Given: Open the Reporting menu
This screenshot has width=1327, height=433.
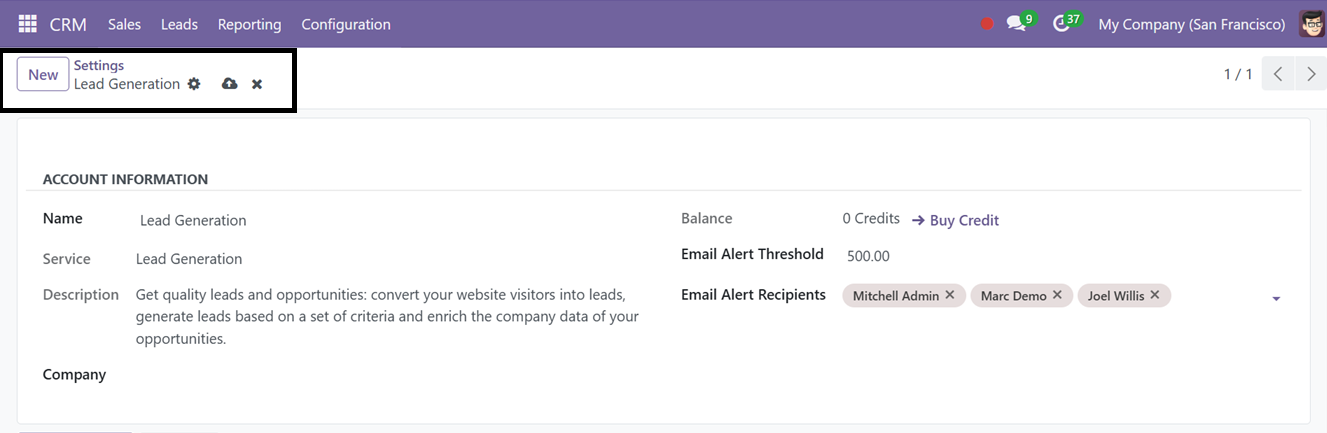Looking at the screenshot, I should [x=249, y=24].
